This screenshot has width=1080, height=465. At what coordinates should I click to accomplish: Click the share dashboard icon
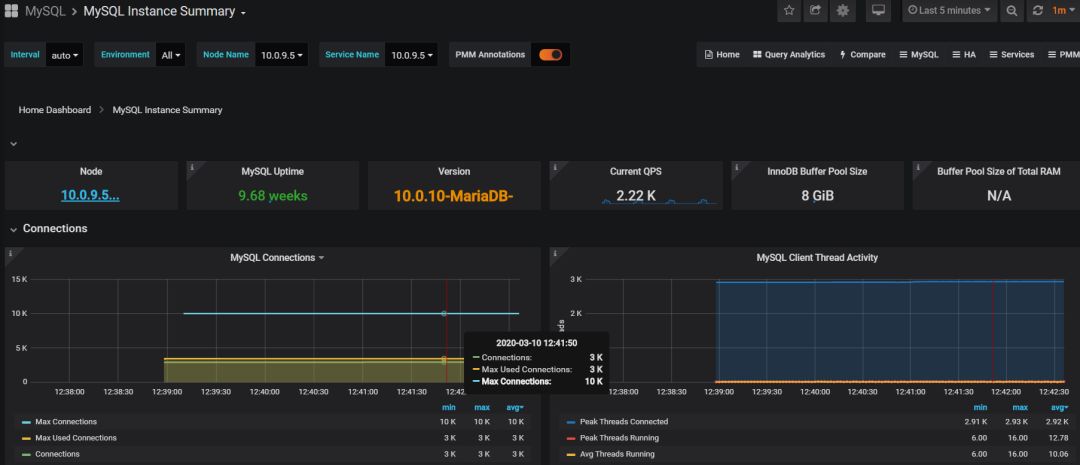(x=816, y=11)
